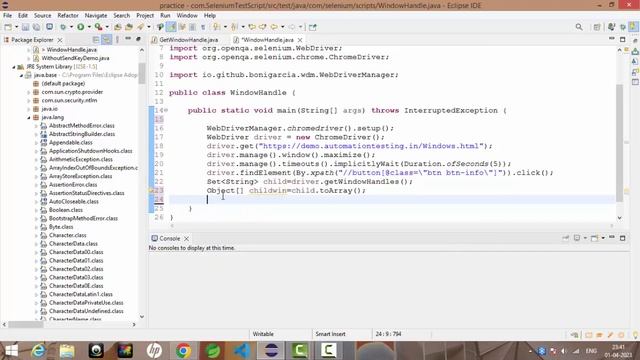Expand the java.io package node
This screenshot has width=640, height=360.
[x=29, y=109]
